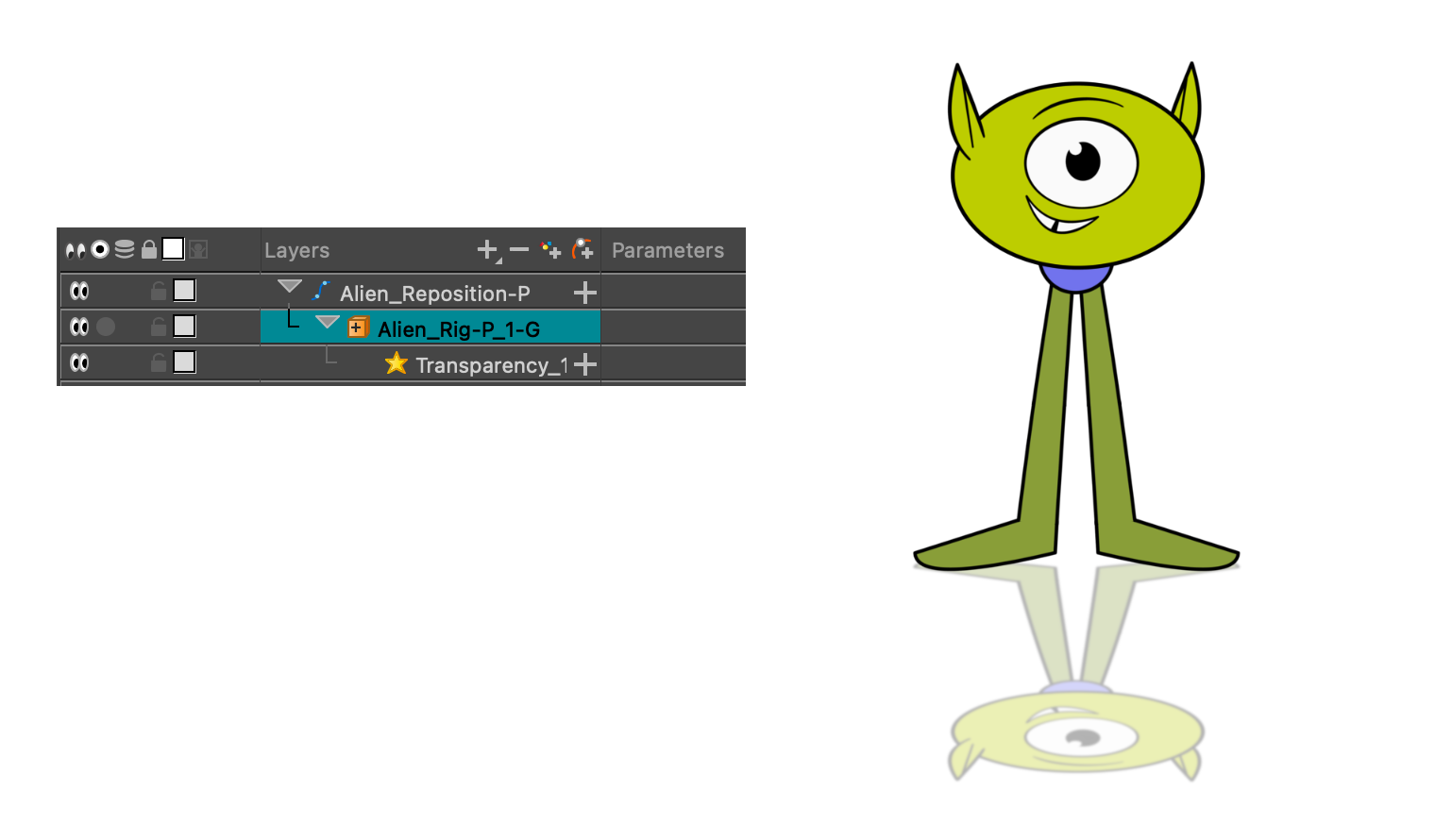Click the Solo Mode icon in header

[100, 250]
